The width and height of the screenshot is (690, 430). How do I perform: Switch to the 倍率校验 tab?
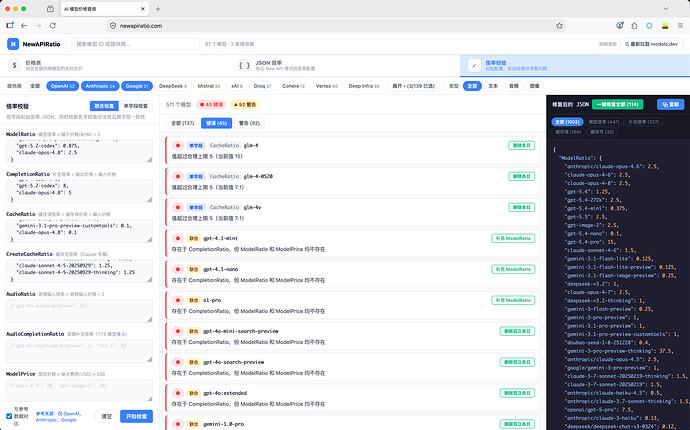(x=575, y=66)
